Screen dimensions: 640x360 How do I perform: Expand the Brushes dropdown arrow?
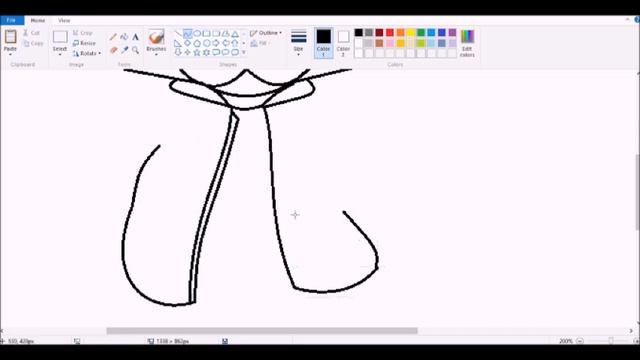tap(156, 55)
